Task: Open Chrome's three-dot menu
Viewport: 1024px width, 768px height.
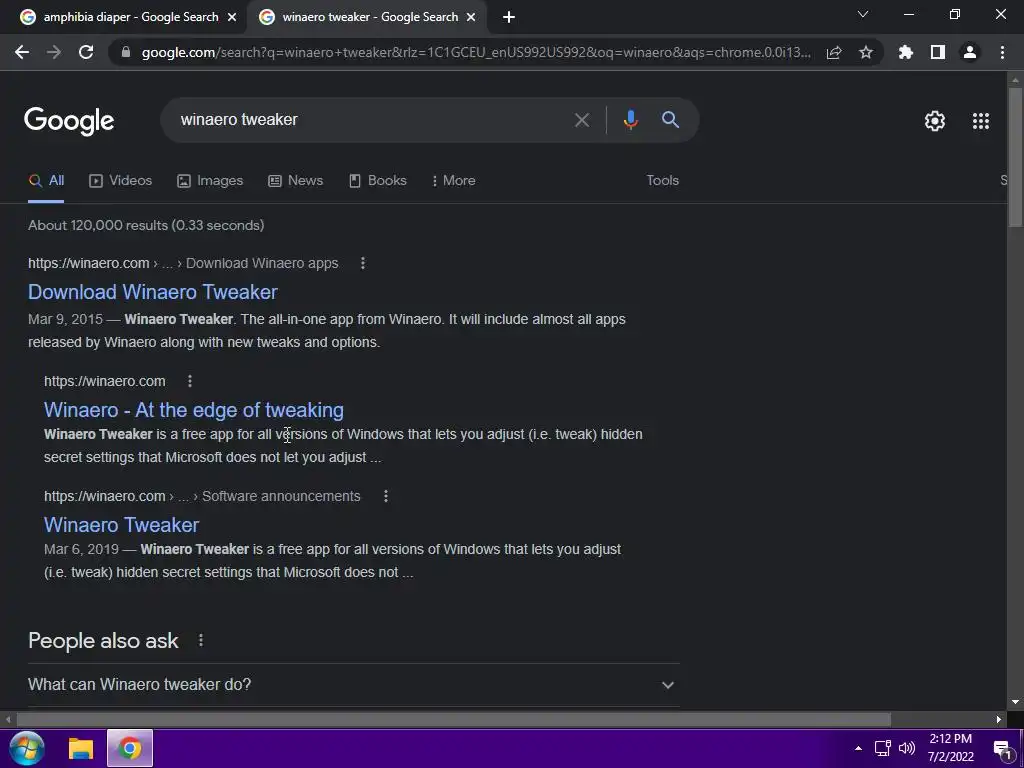Action: [1002, 52]
